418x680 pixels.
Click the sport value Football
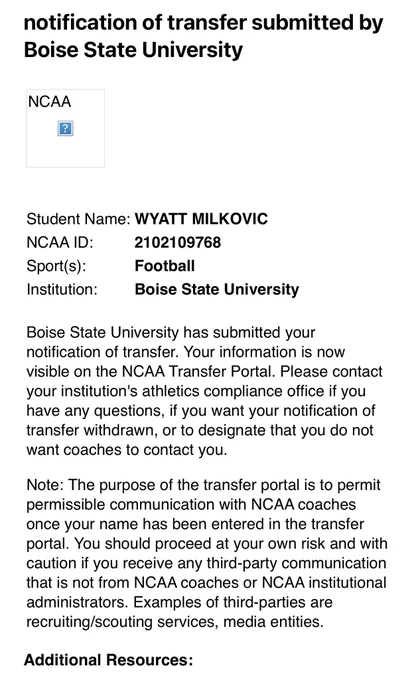[165, 265]
